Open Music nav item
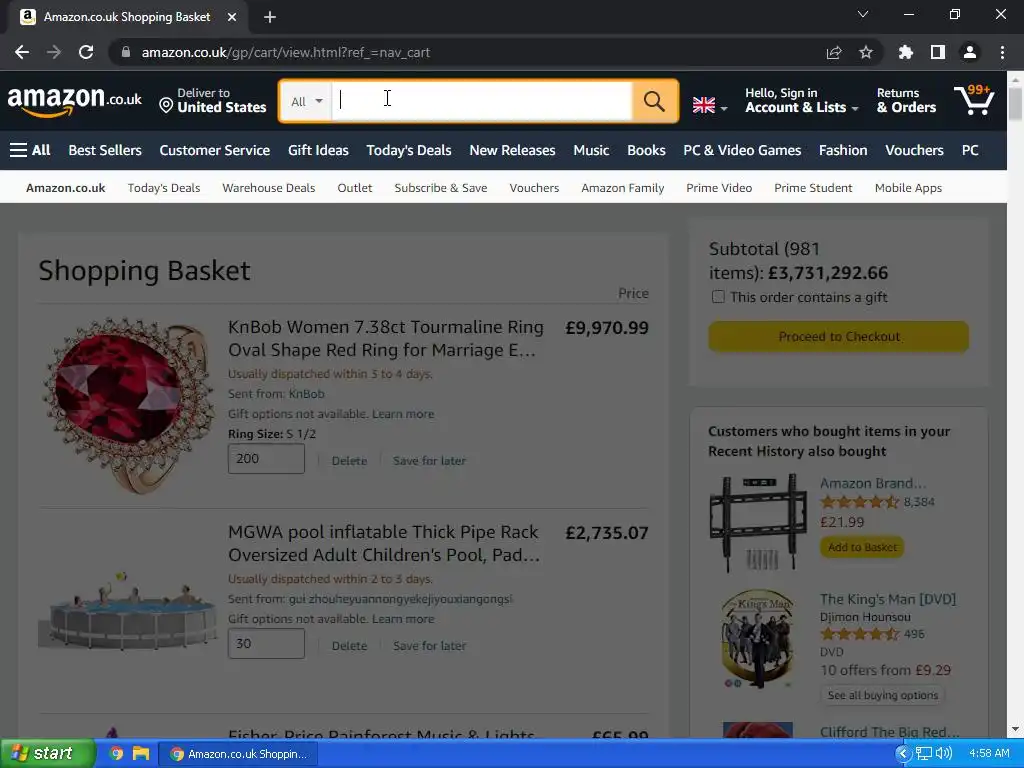 (x=591, y=150)
